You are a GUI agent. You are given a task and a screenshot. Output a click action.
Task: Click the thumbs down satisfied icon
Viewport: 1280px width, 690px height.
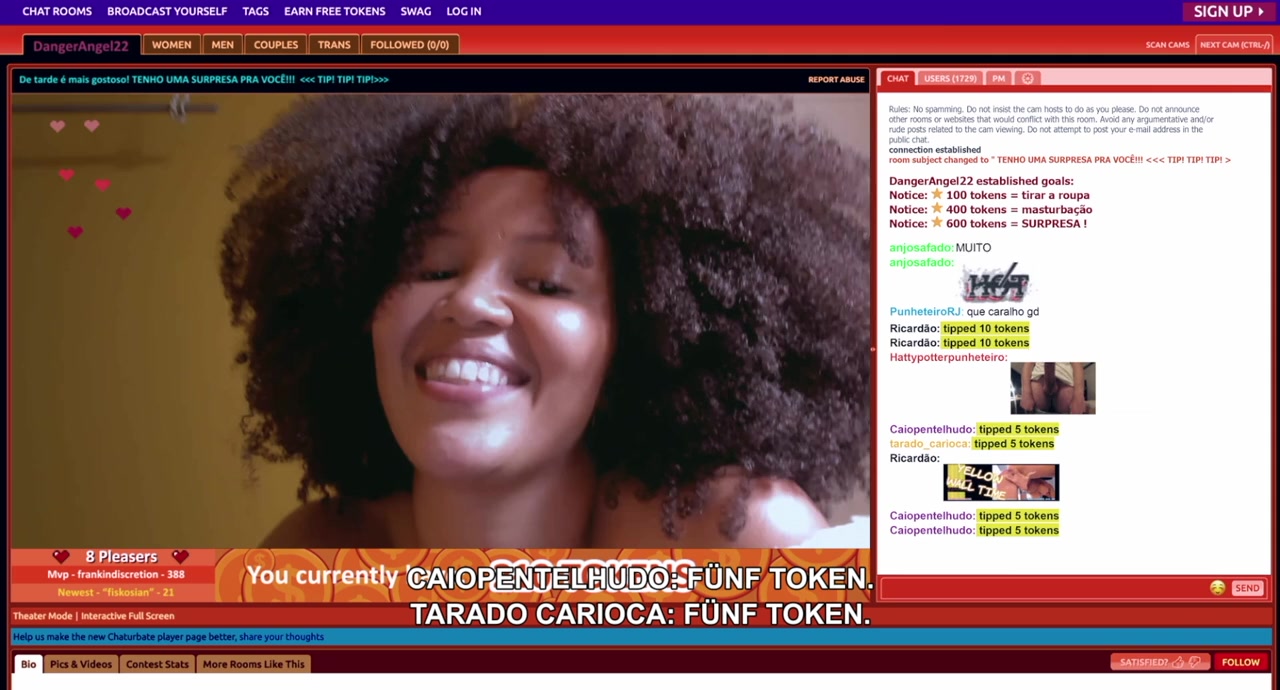coord(1195,662)
